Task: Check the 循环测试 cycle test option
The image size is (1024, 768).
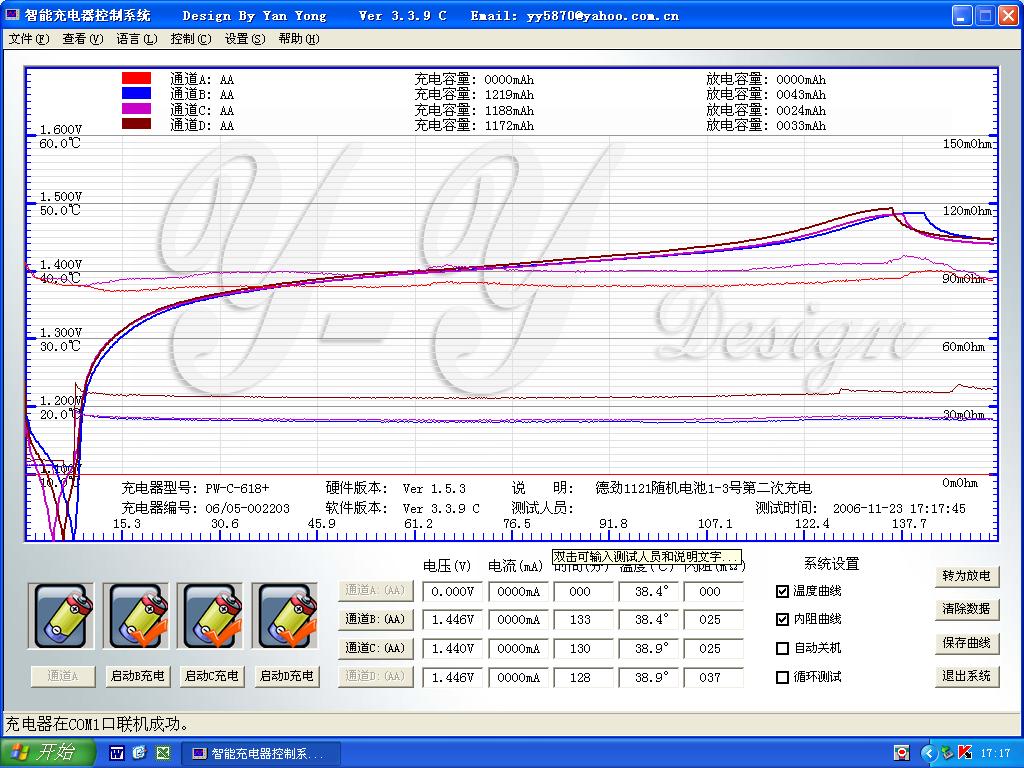Action: (x=783, y=677)
